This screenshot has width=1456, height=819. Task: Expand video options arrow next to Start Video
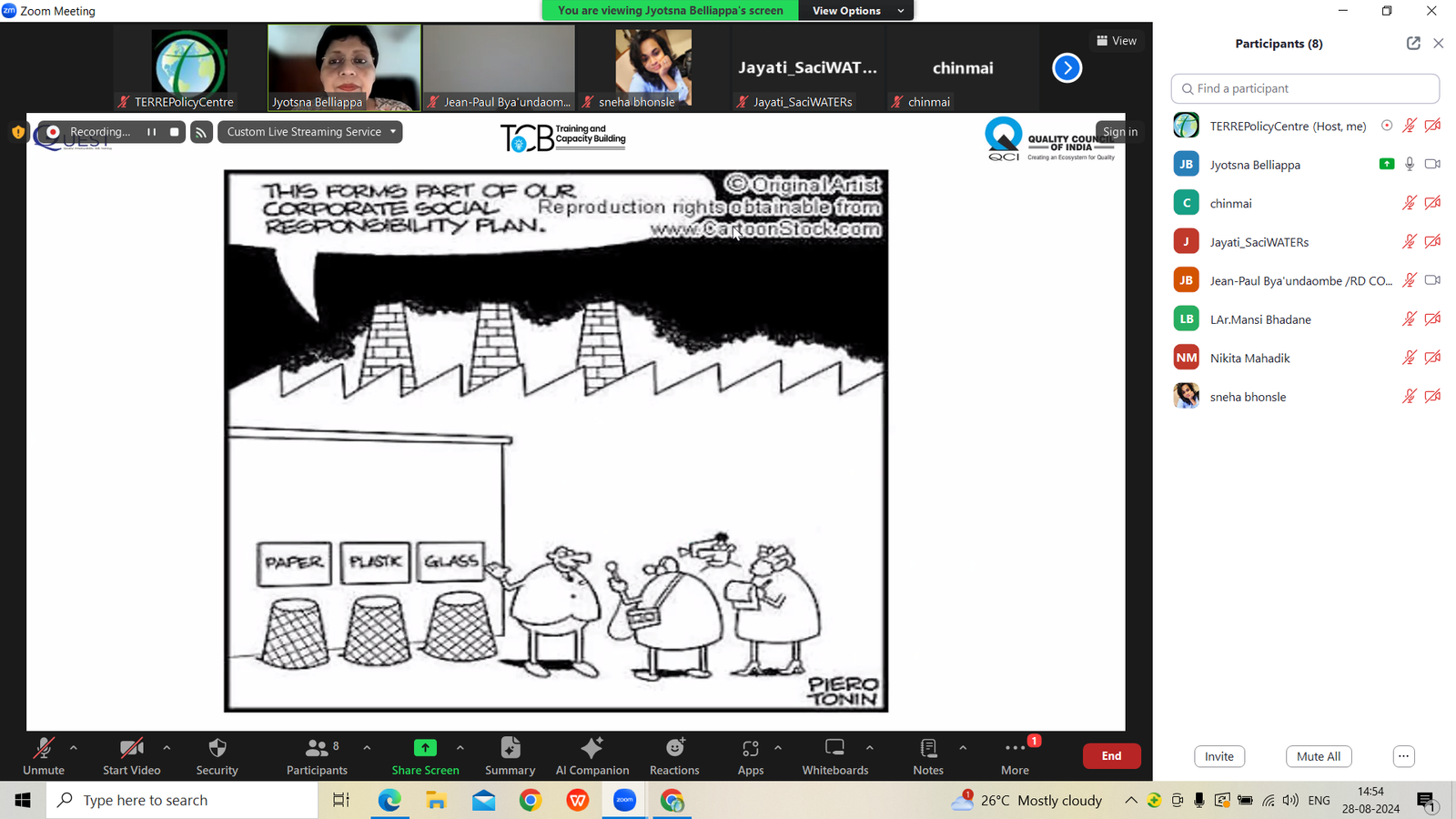coord(167,748)
